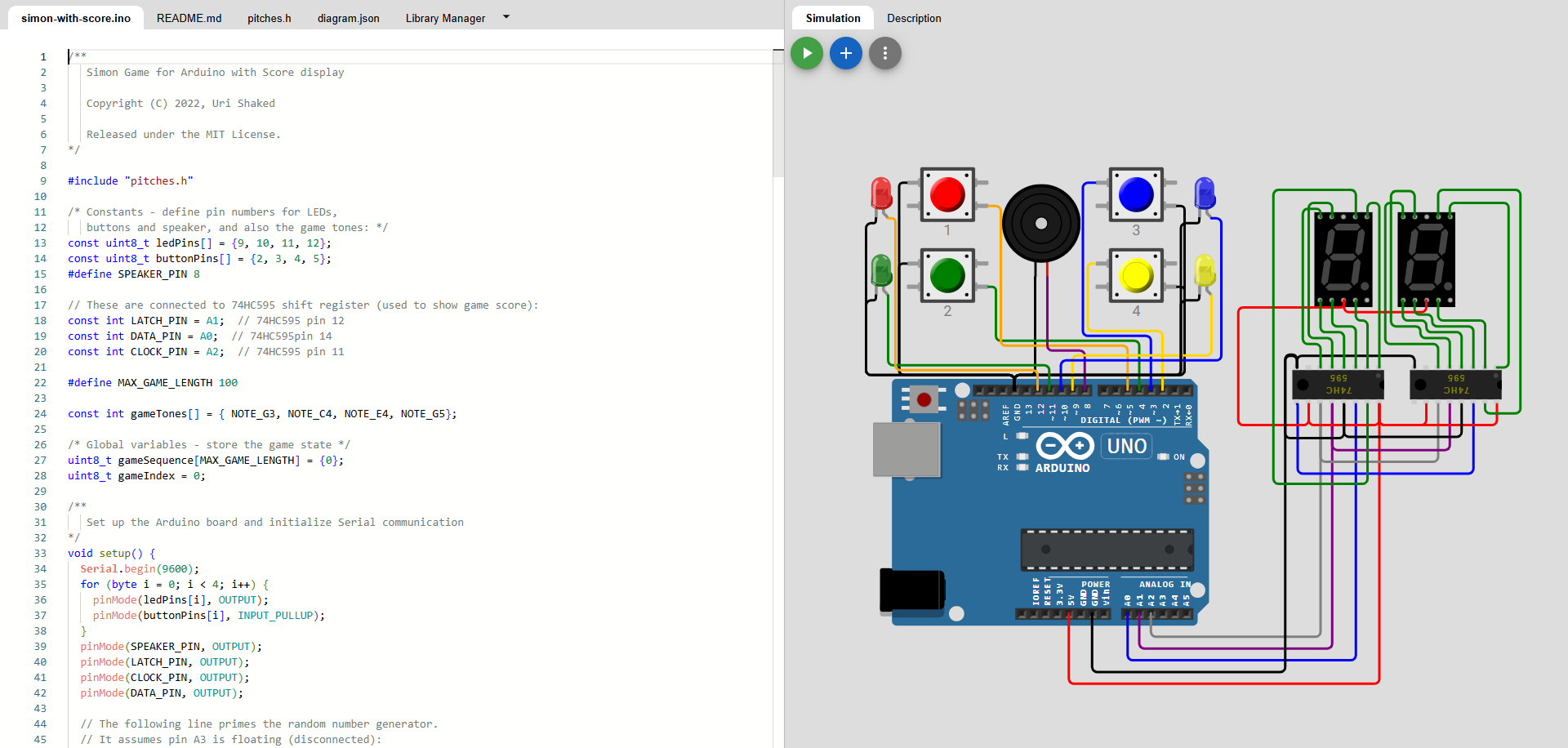Screen dimensions: 1568x748
Task: Start the simulation with the green play button
Action: click(807, 54)
